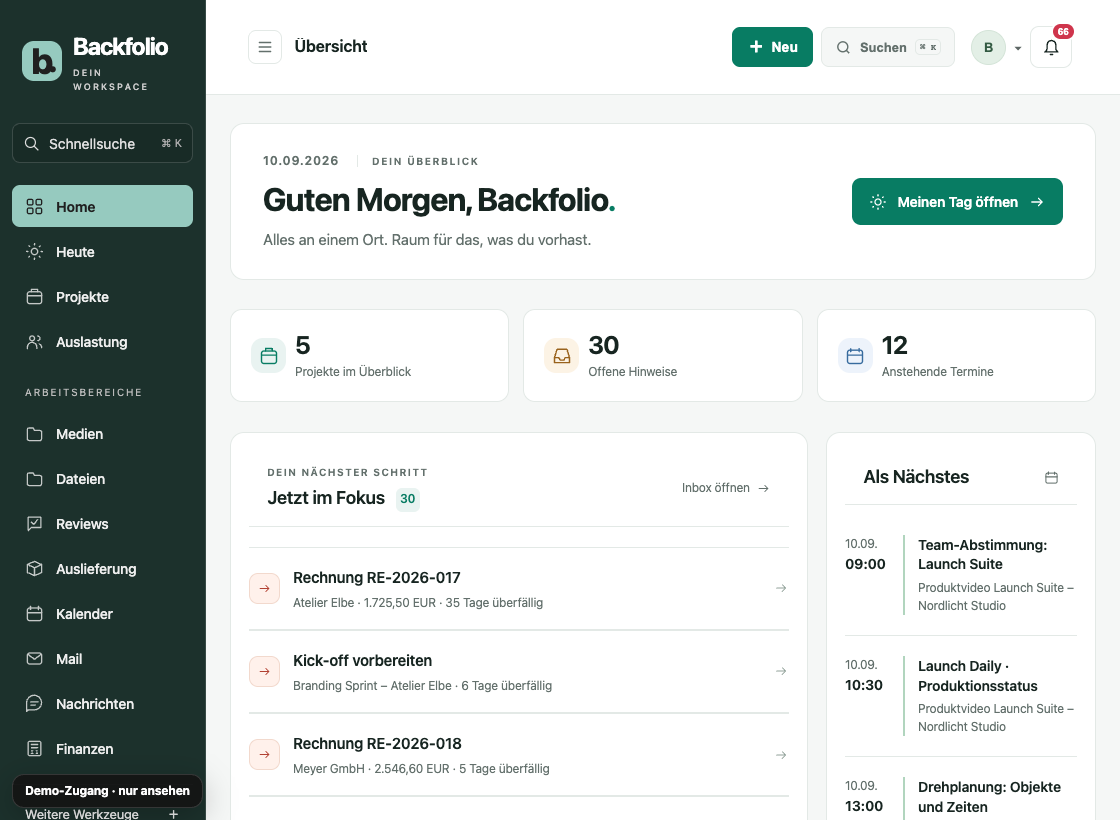The image size is (1120, 820).
Task: Click red arrow icon for Rechnung RE-2026-018
Action: (264, 754)
